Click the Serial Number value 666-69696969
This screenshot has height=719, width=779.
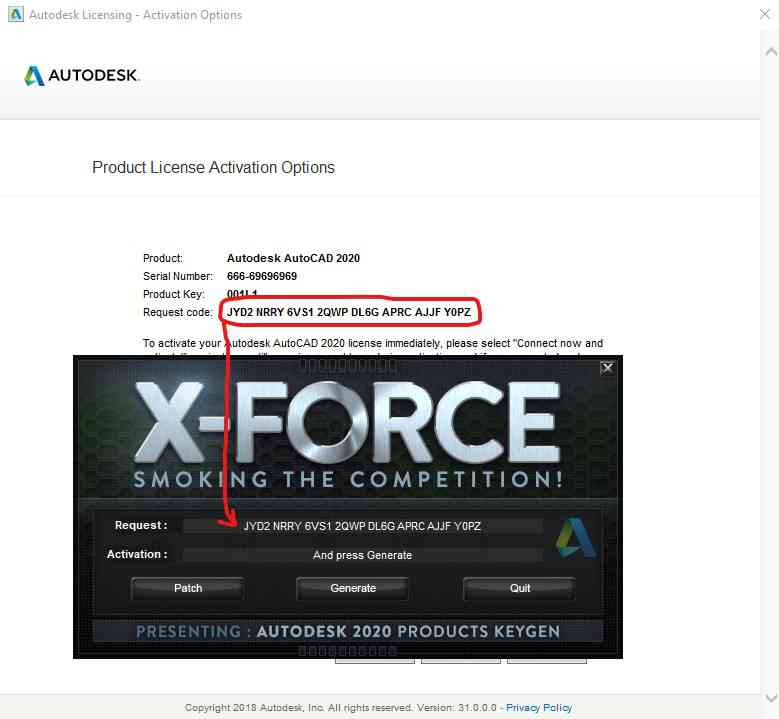click(x=262, y=276)
